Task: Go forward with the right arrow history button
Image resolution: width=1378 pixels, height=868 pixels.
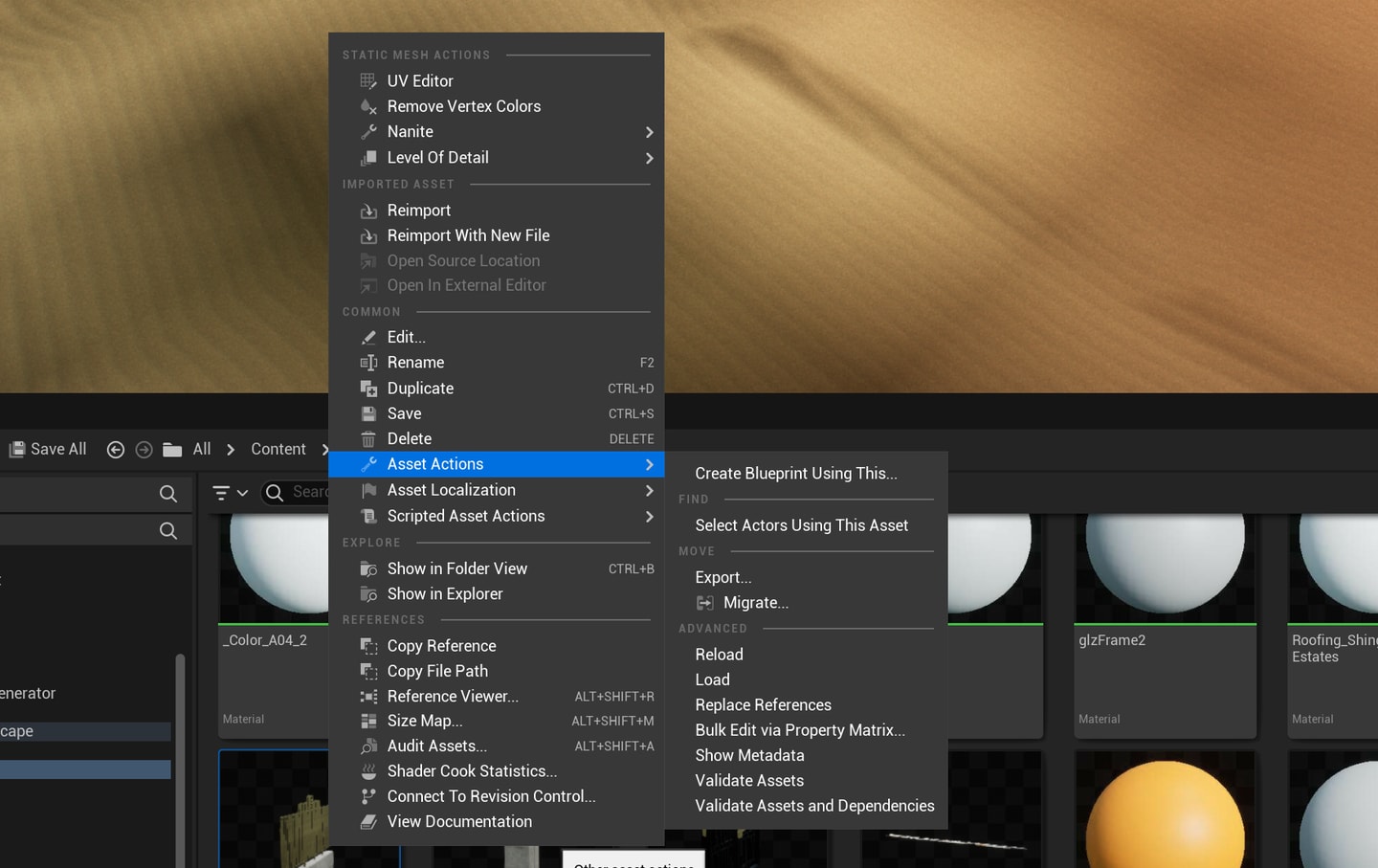Action: coord(144,450)
